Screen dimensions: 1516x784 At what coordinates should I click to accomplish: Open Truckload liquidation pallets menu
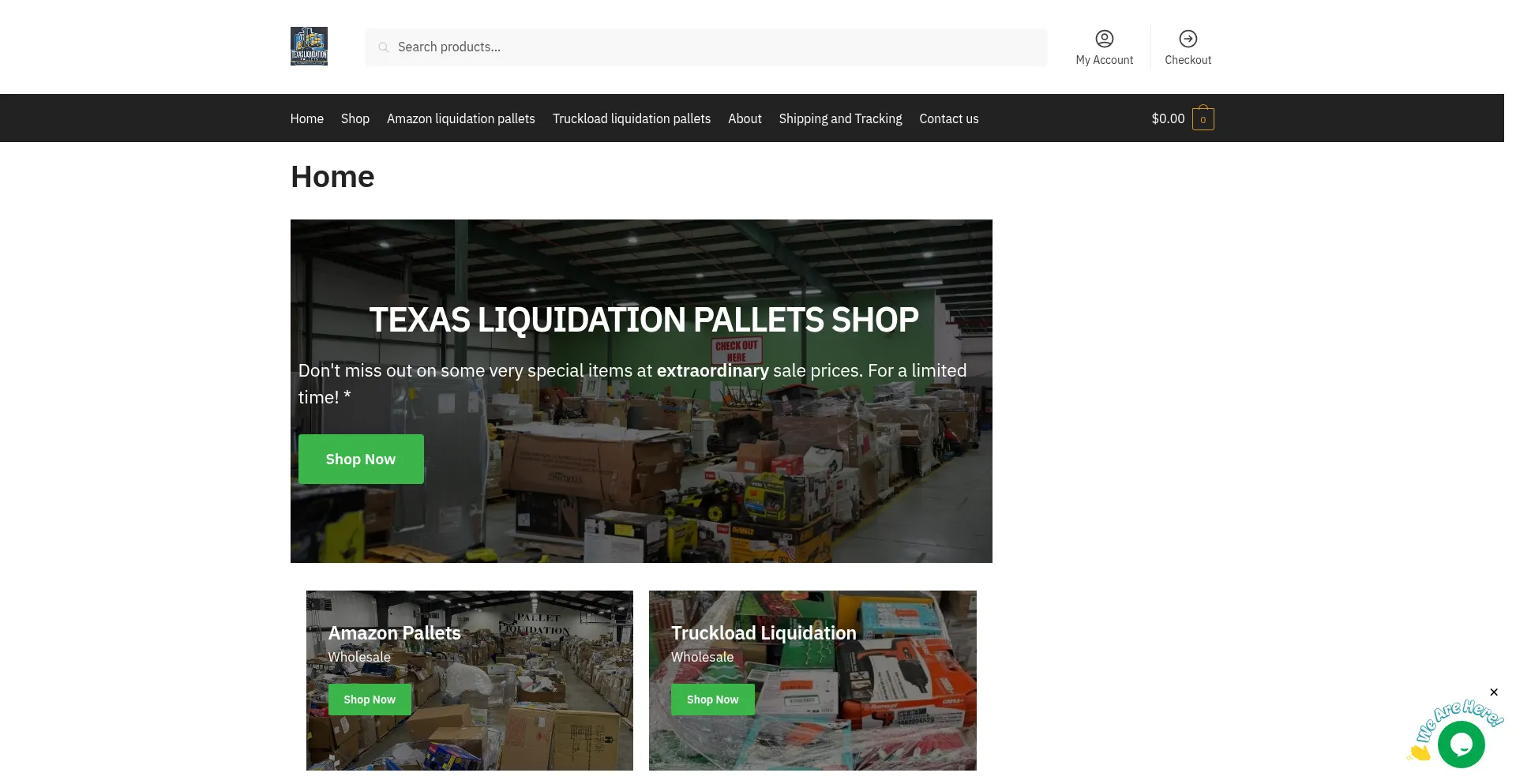[x=631, y=118]
